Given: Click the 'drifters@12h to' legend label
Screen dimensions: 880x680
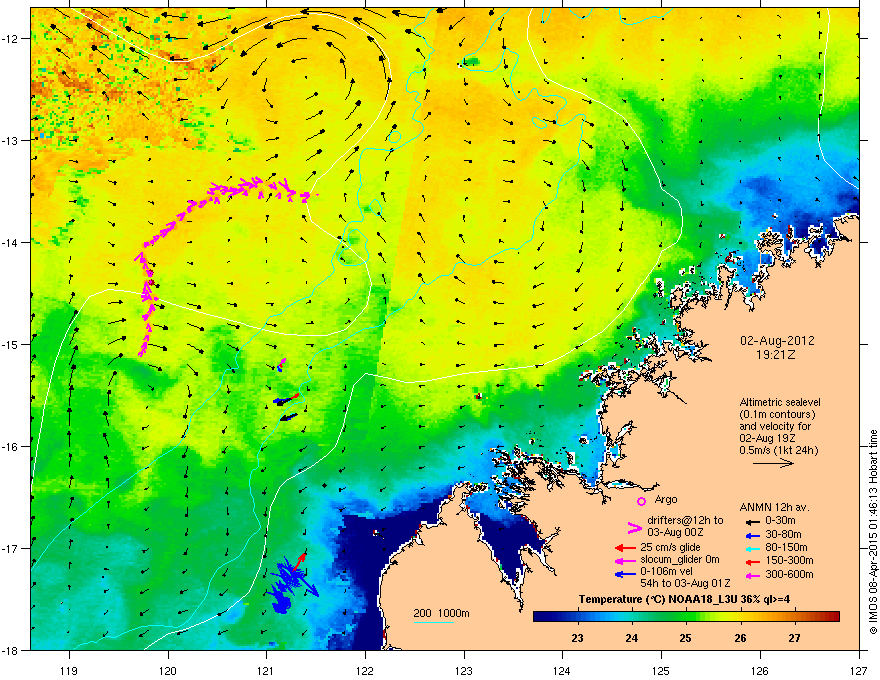Looking at the screenshot, I should [685, 520].
